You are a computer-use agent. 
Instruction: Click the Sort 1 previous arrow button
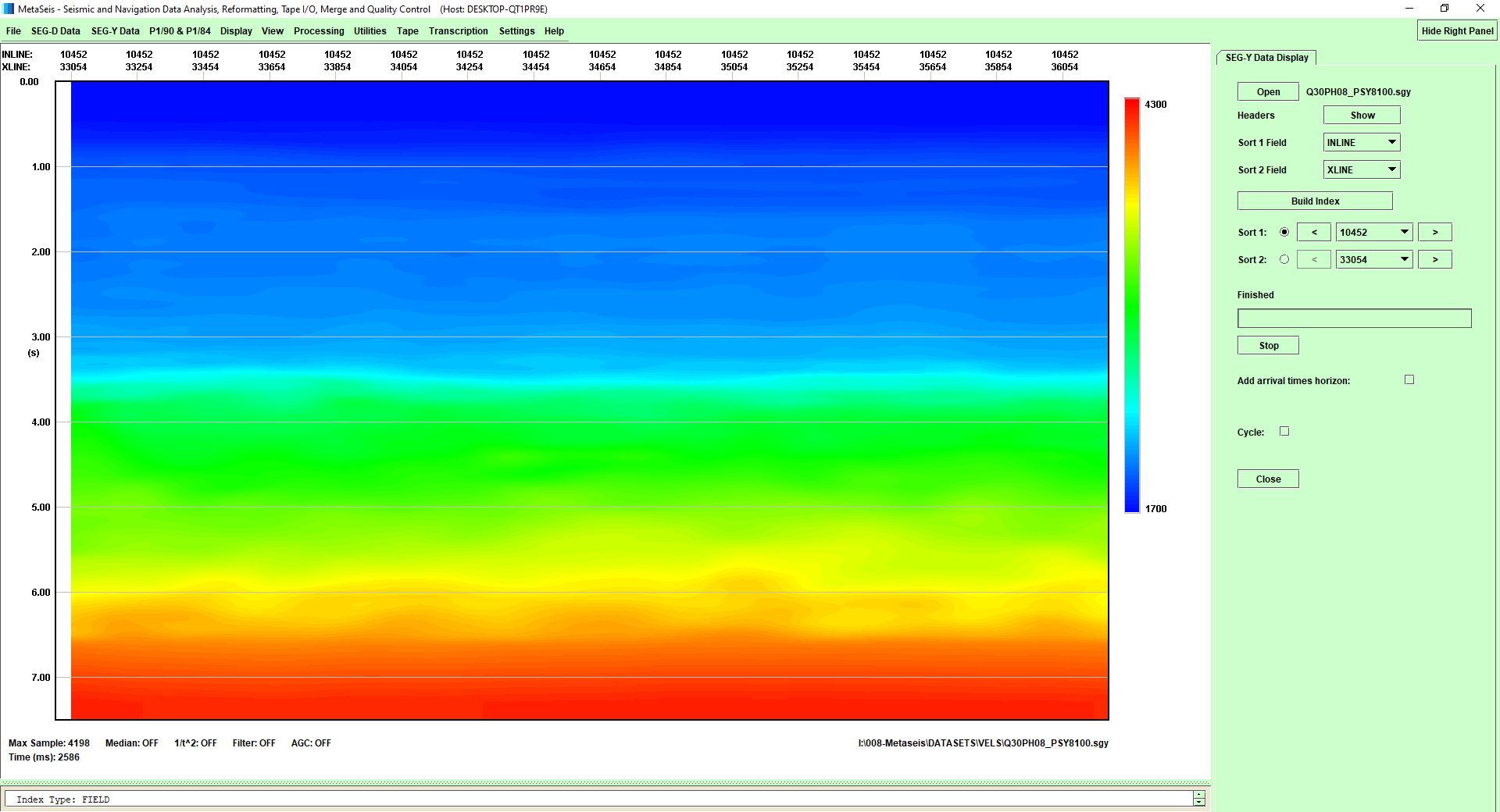1313,233
